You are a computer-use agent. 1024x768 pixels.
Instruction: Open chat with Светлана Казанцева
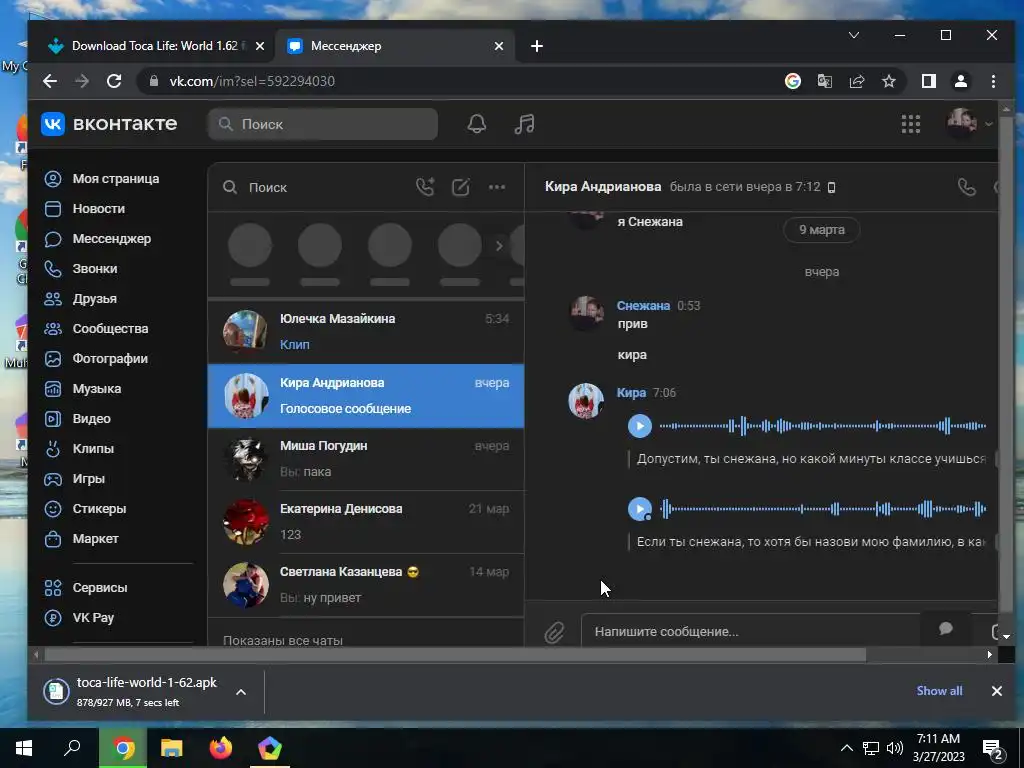pos(366,585)
